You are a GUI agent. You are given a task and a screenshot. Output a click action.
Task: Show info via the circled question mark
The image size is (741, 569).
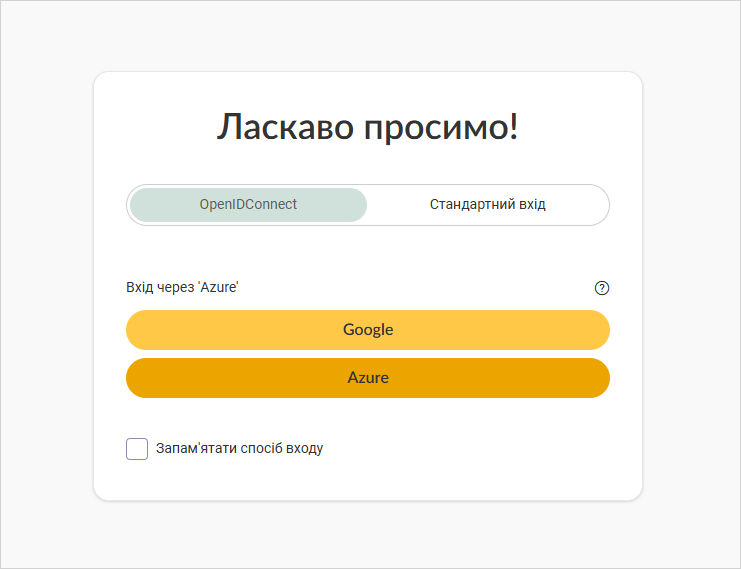[x=602, y=288]
